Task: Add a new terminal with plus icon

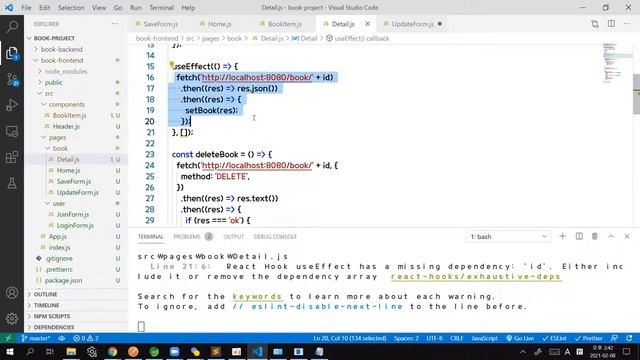Action: [x=562, y=236]
